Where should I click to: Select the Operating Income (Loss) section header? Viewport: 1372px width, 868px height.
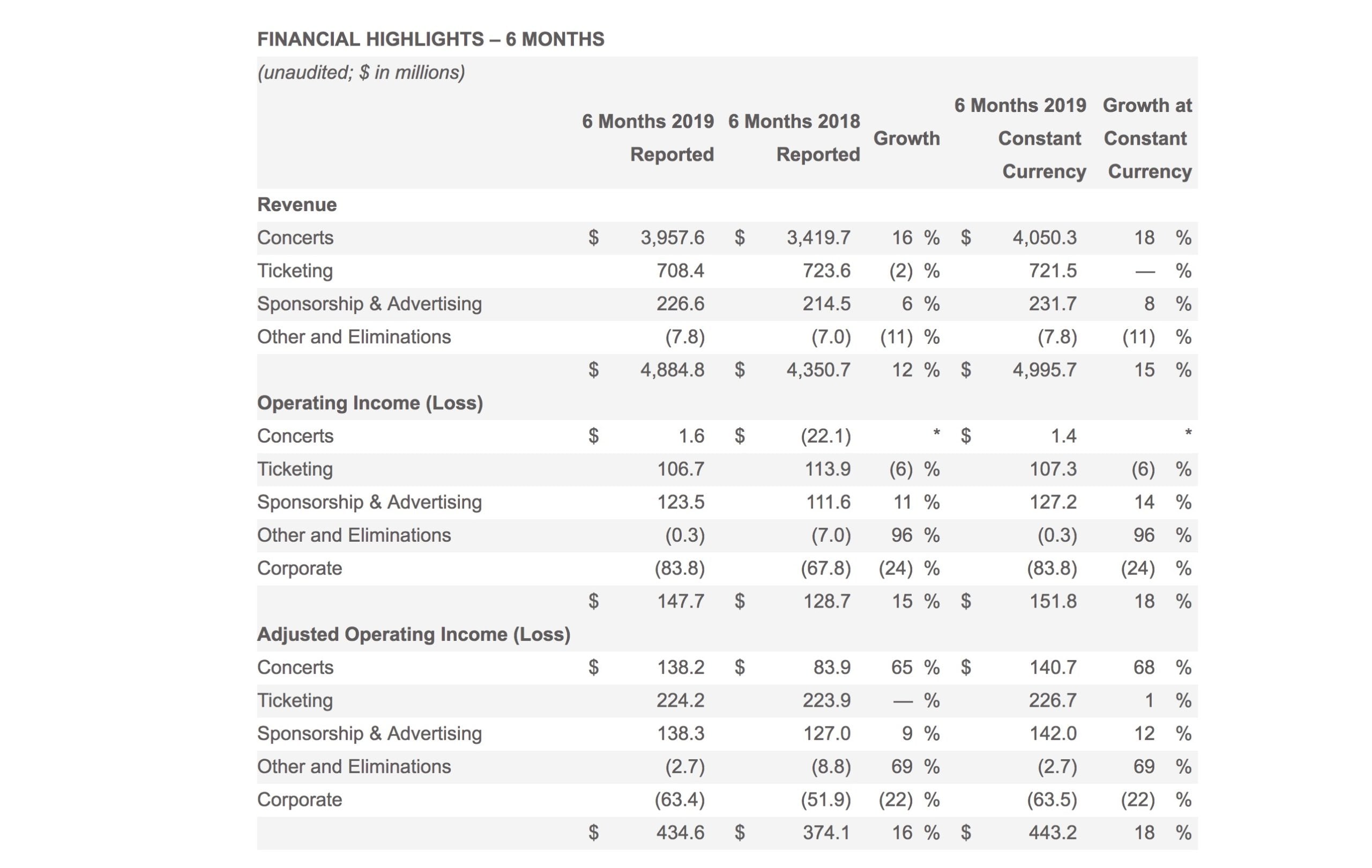(370, 403)
